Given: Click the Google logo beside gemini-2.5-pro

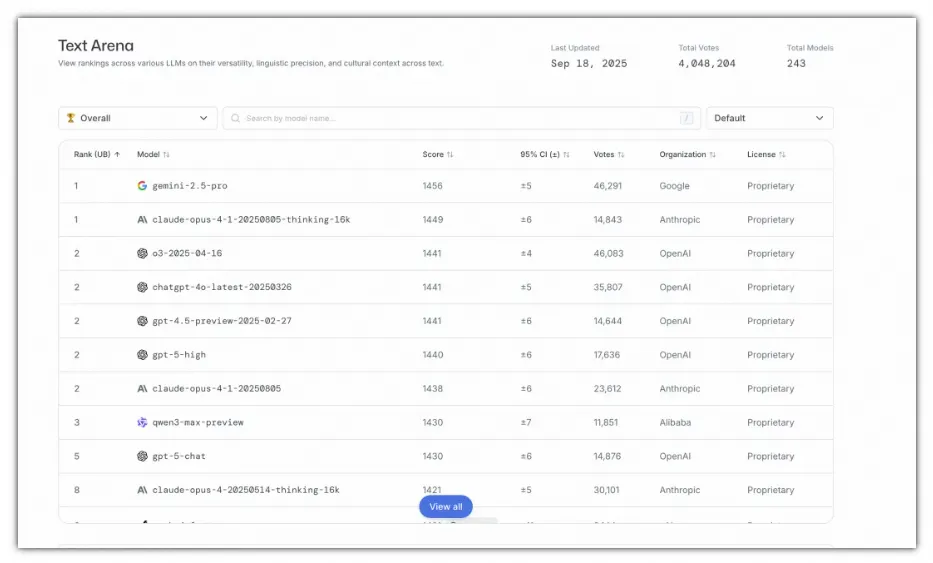Looking at the screenshot, I should tap(142, 186).
